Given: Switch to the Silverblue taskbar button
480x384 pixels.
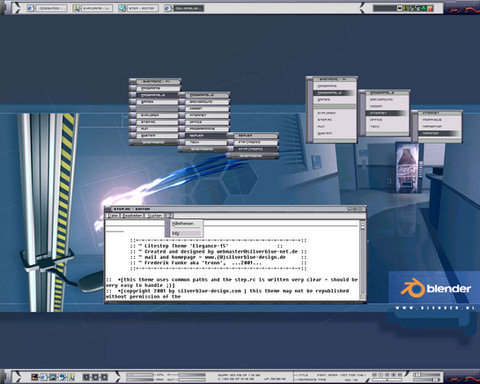Looking at the screenshot, I should point(184,8).
